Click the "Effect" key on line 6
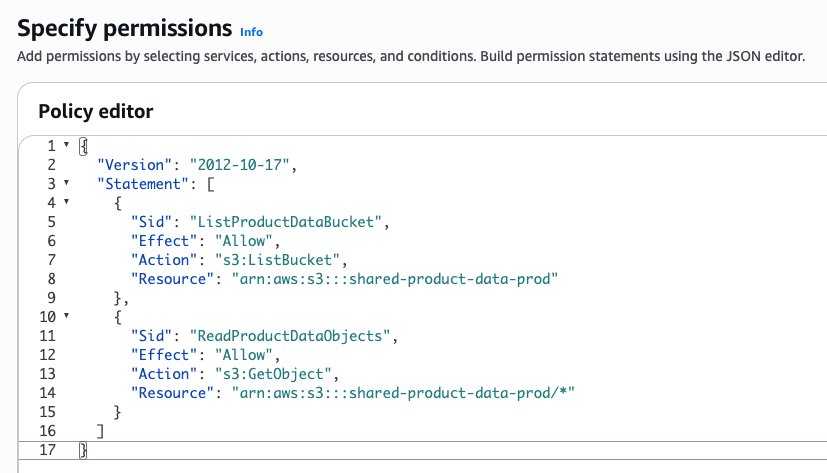Image resolution: width=827 pixels, height=473 pixels. (165, 241)
